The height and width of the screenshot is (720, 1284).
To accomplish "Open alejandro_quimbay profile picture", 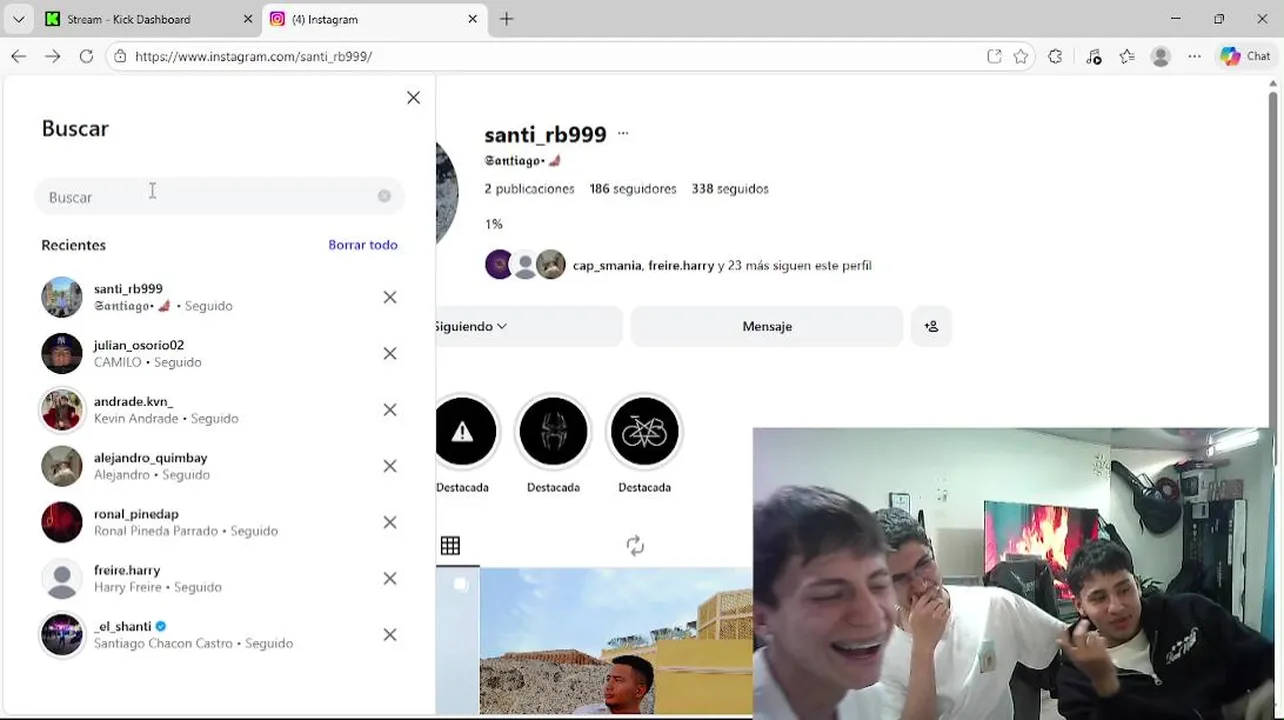I will tap(62, 466).
